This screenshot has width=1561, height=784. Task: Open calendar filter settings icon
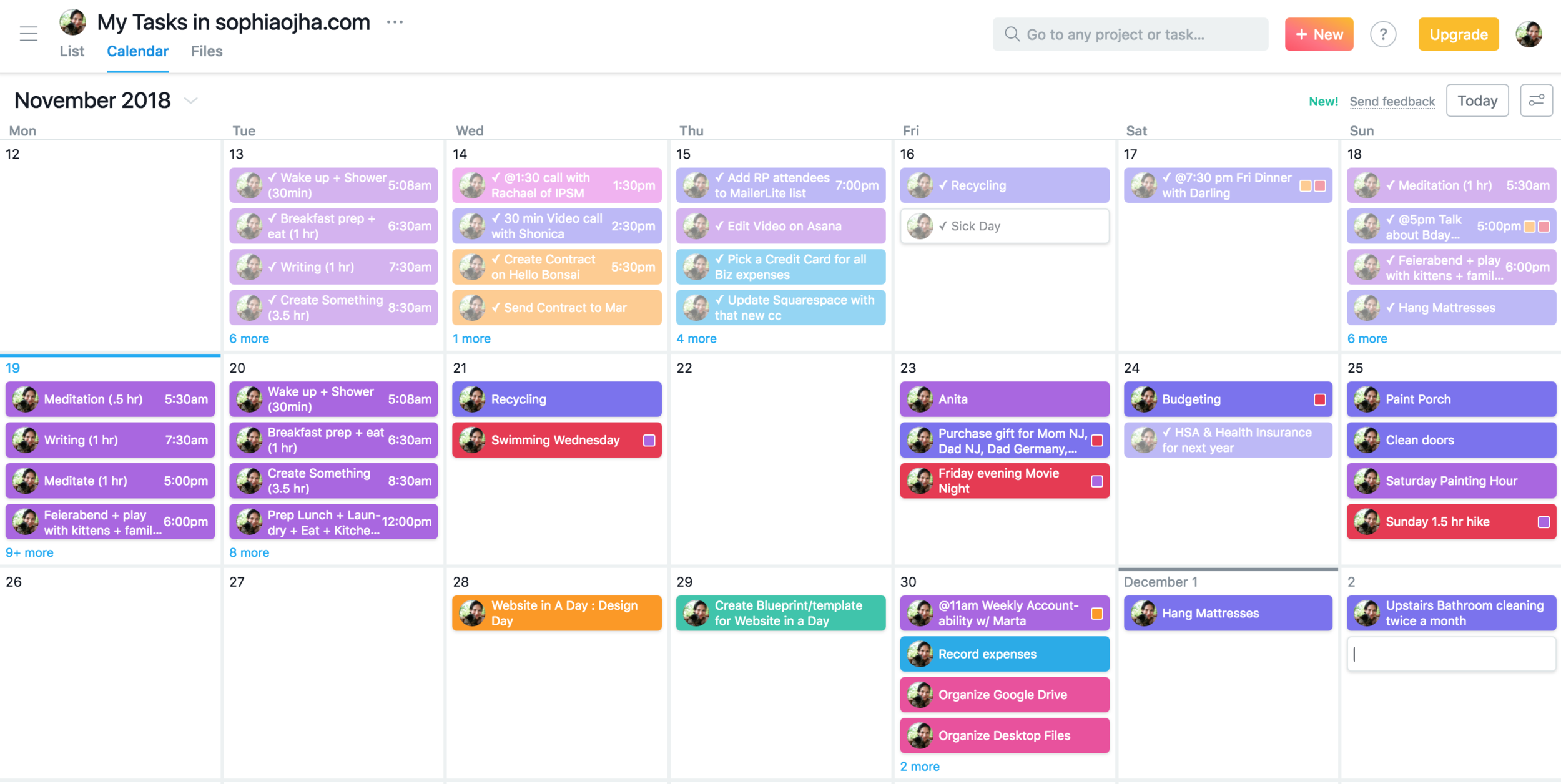pyautogui.click(x=1537, y=100)
